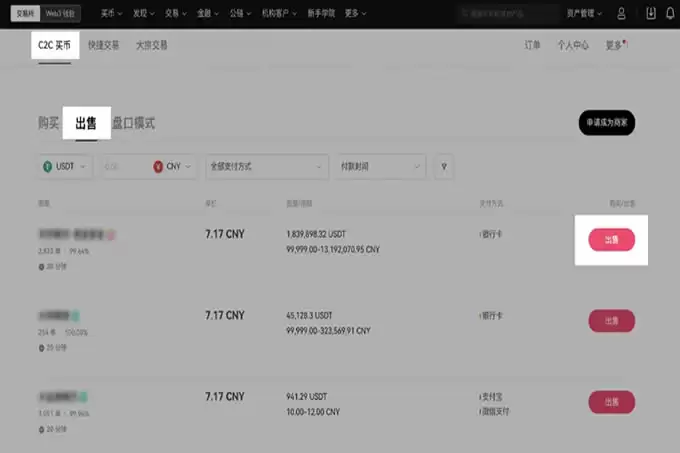Click 7.17 CNY price in the 941.29 USDT row
The image size is (680, 453).
[x=225, y=397]
